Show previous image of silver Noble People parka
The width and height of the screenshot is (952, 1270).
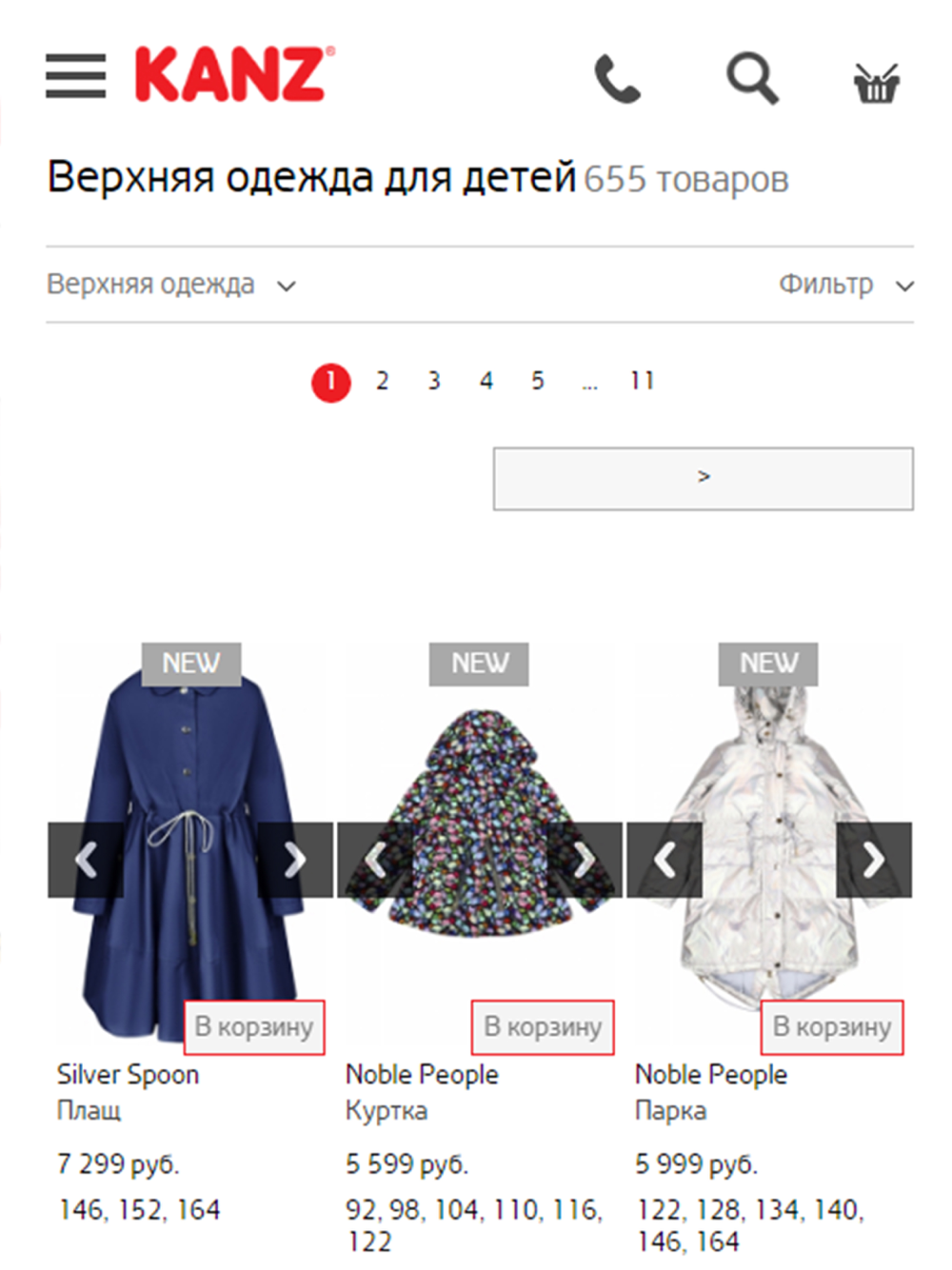point(664,860)
